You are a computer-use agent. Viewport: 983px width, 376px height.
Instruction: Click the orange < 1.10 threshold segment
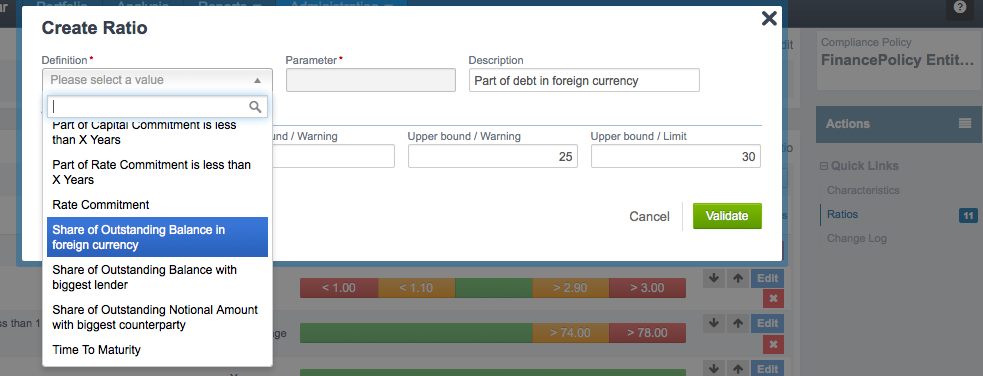pyautogui.click(x=416, y=288)
